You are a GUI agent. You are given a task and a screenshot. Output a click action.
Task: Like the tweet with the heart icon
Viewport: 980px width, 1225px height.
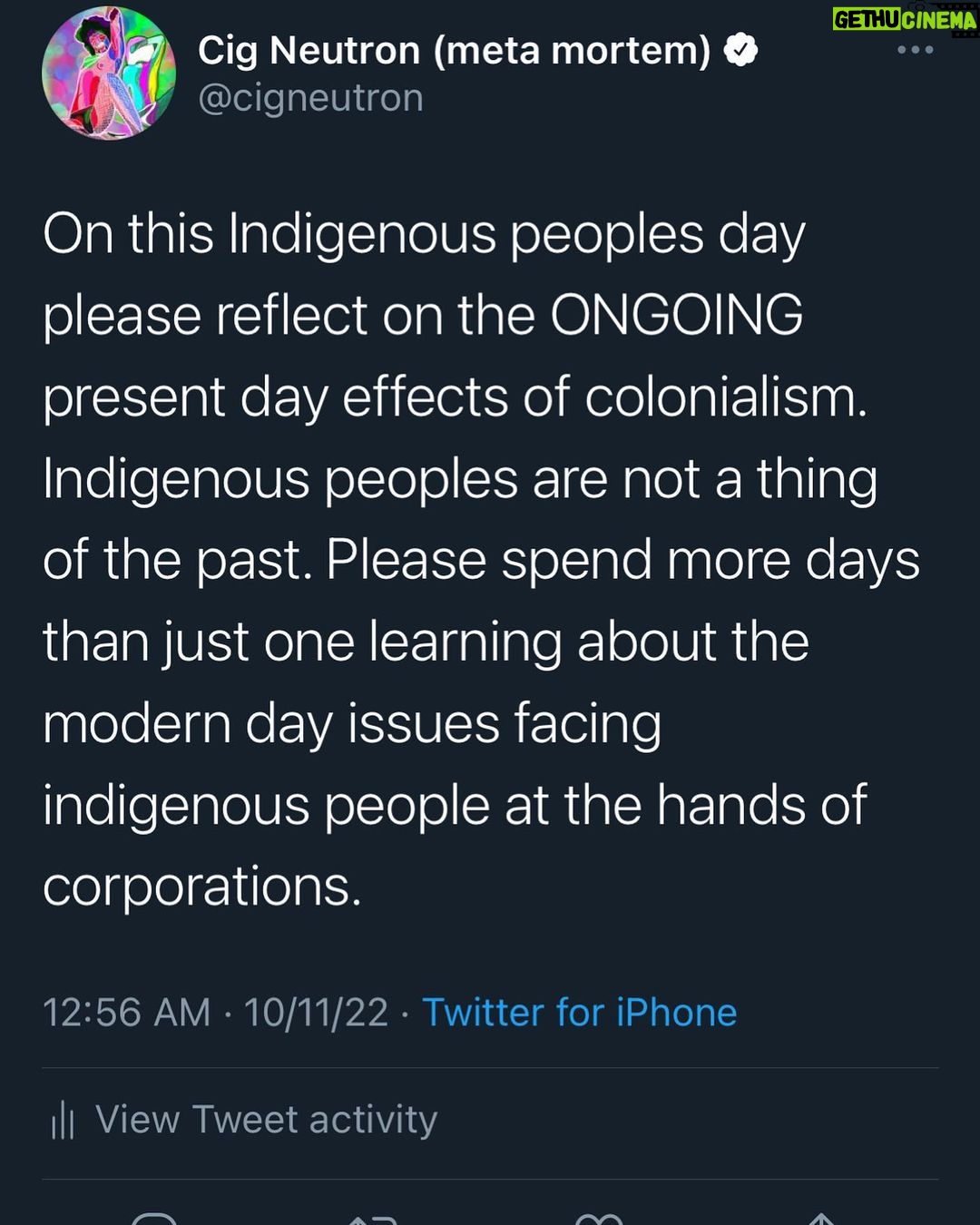pyautogui.click(x=599, y=1219)
